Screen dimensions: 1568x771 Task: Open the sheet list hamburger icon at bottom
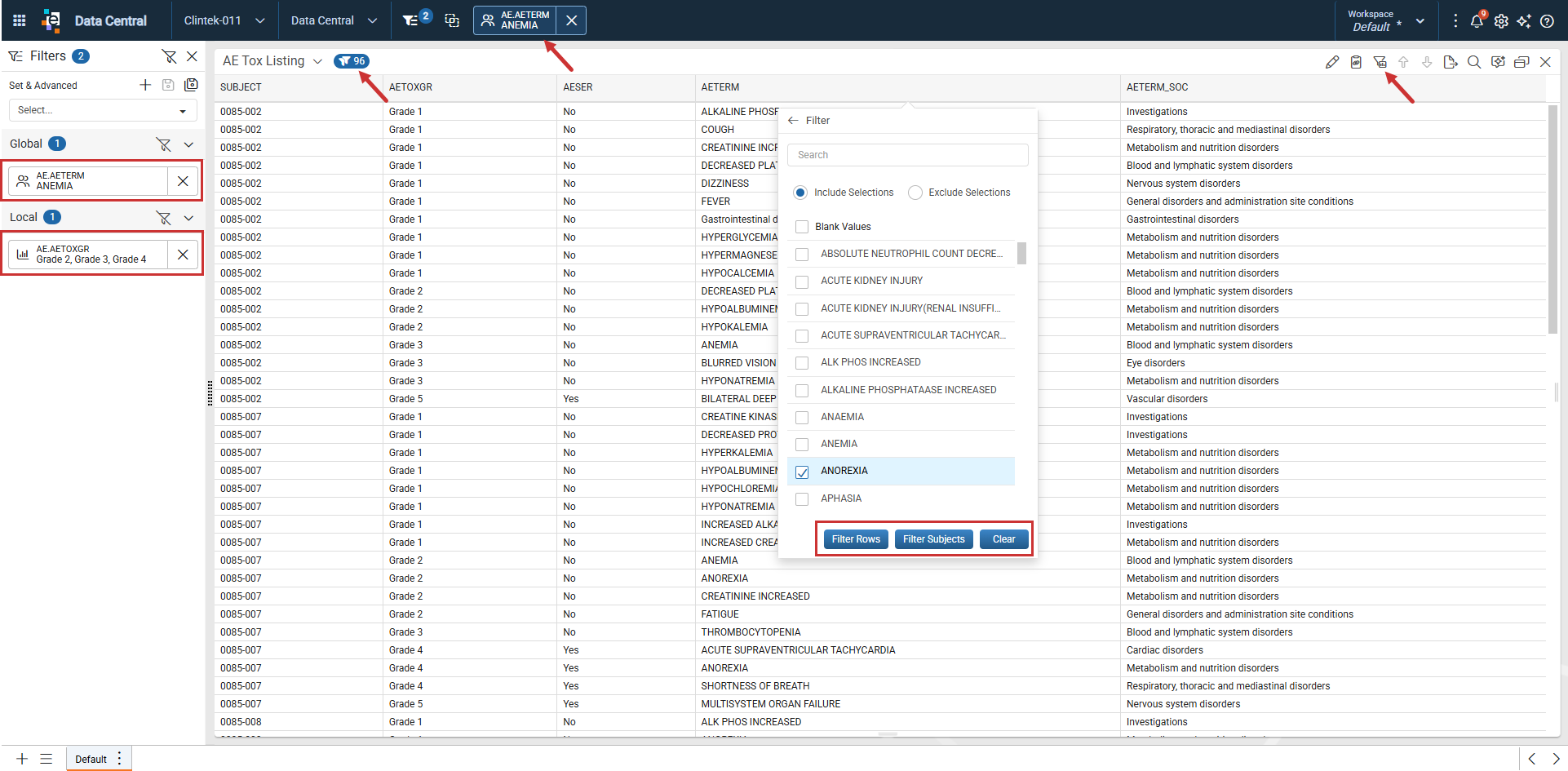47,759
